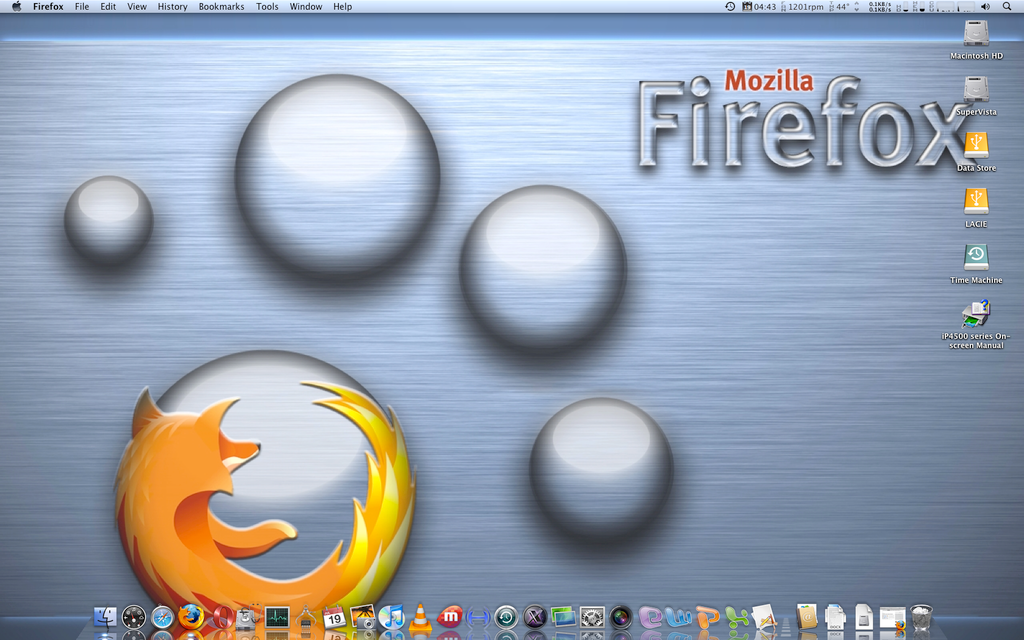Open the History menu
The width and height of the screenshot is (1024, 640).
pos(172,7)
